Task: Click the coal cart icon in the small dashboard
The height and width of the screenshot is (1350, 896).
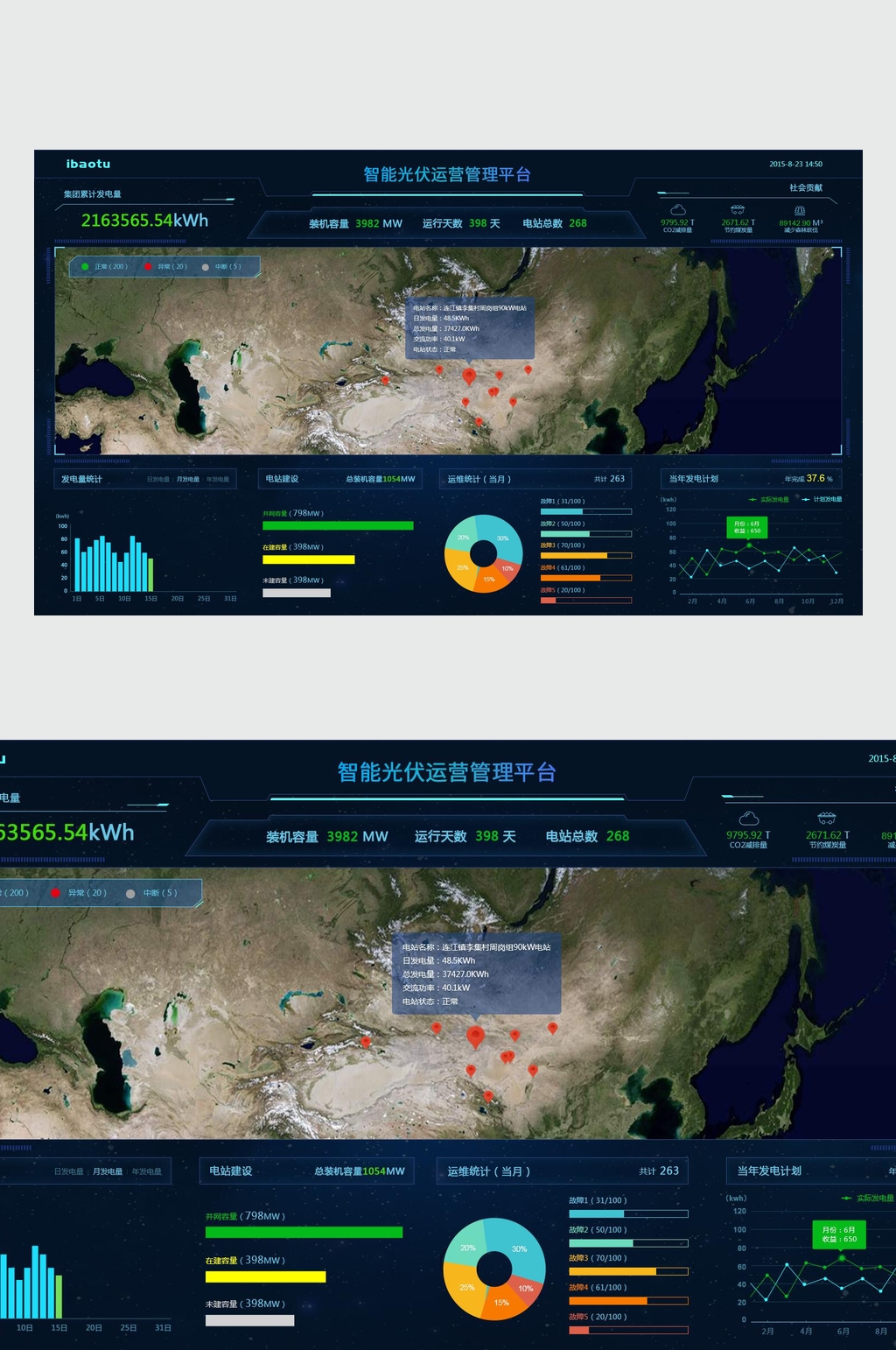Action: 738,210
